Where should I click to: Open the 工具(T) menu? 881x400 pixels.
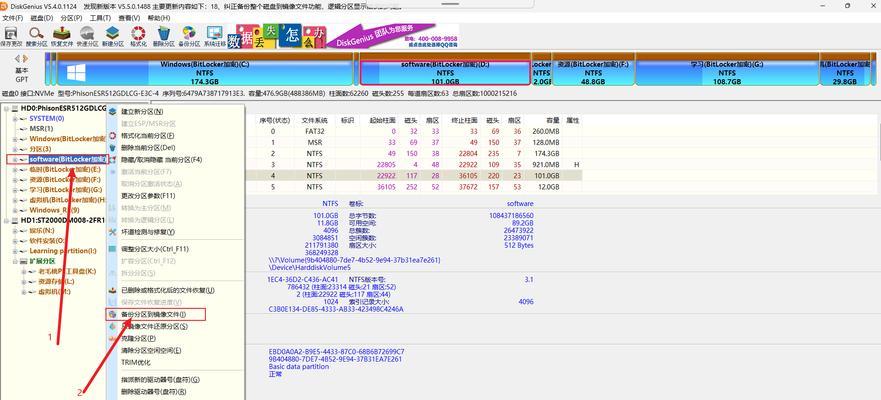coord(100,18)
